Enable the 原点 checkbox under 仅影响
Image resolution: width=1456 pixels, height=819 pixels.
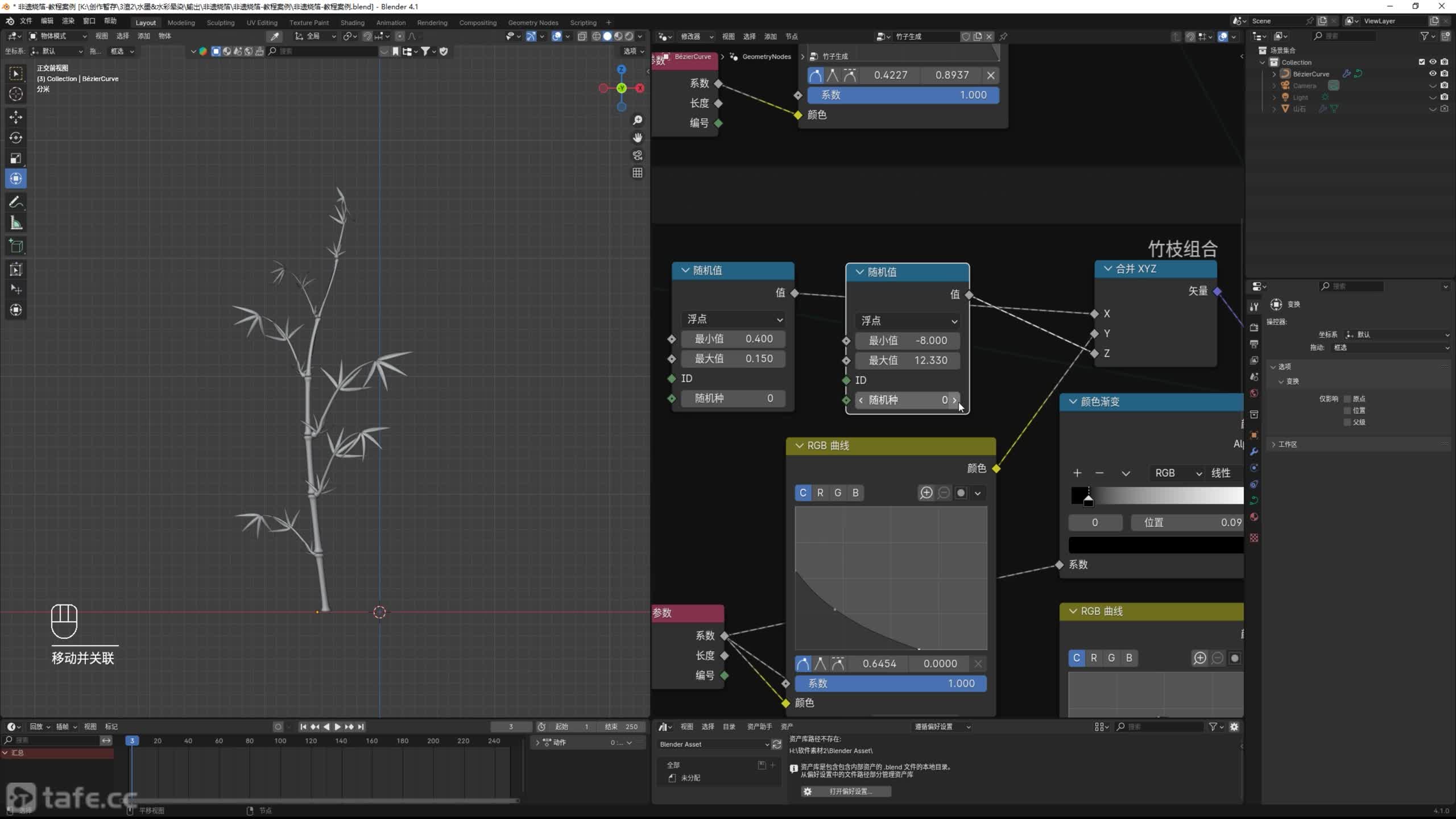pyautogui.click(x=1347, y=399)
